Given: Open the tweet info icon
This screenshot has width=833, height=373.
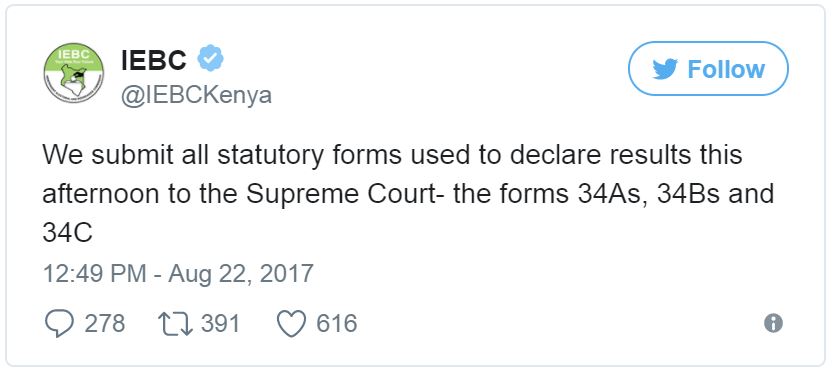Looking at the screenshot, I should [x=773, y=323].
